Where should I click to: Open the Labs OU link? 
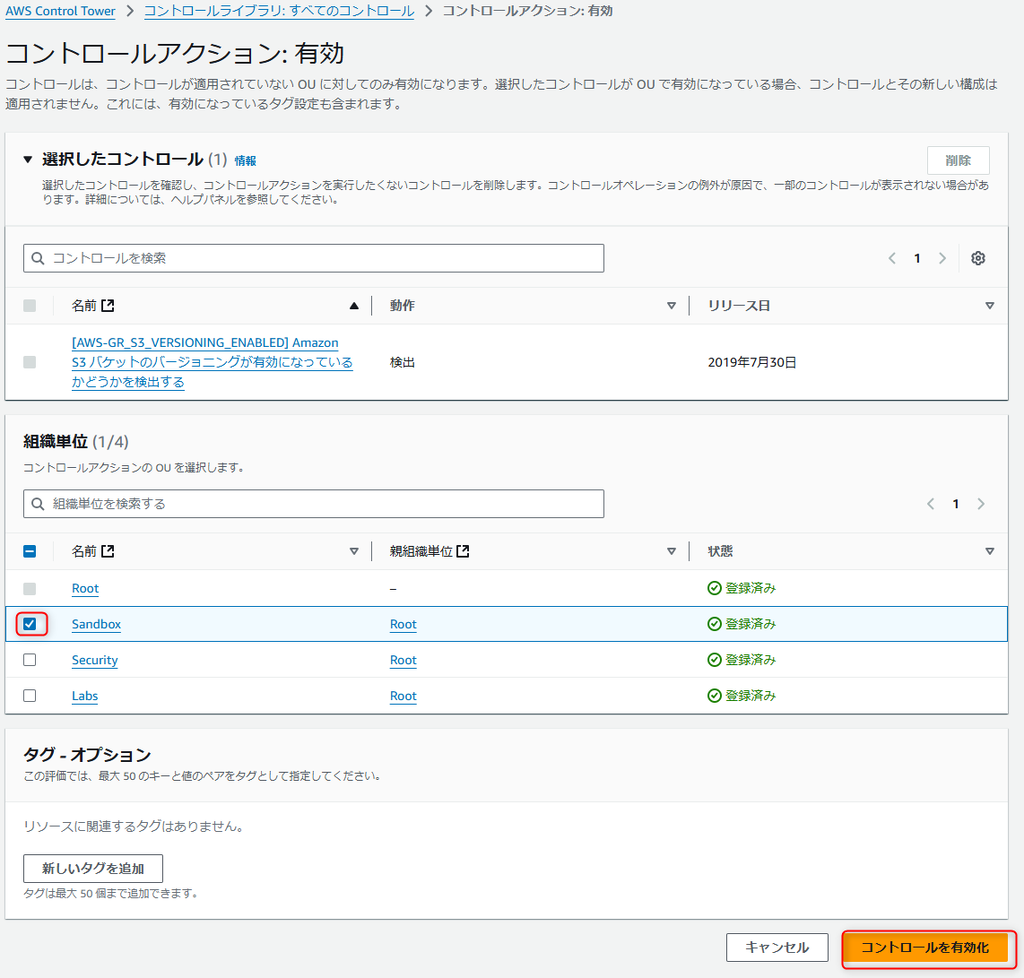(85, 697)
